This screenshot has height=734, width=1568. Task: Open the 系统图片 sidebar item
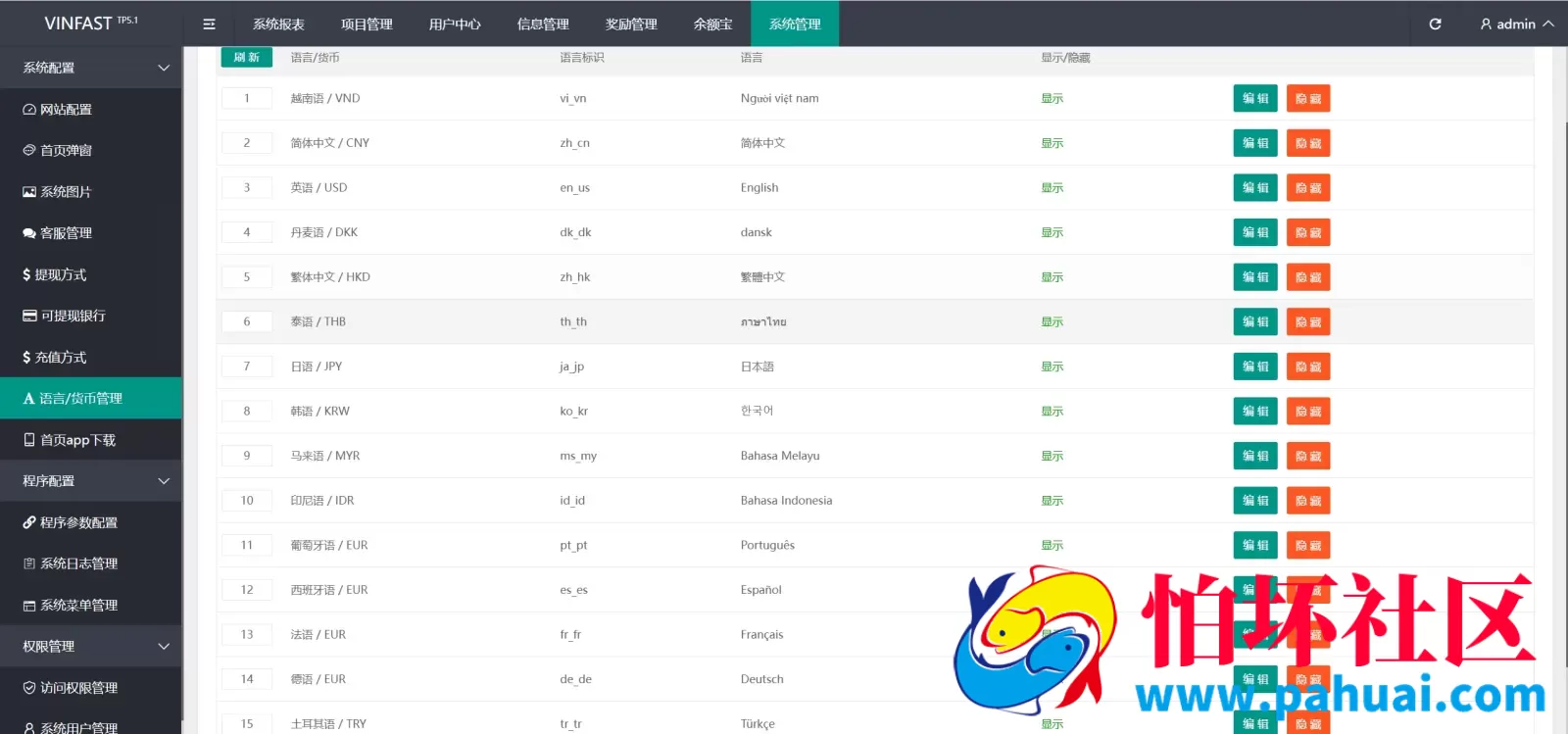tap(91, 191)
